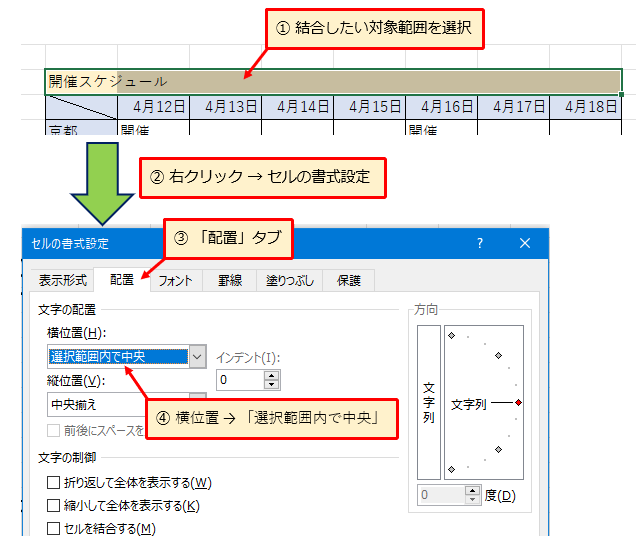Screen dimensions: 636x537
Task: Increase indent using the up spinner arrow
Action: (271, 374)
